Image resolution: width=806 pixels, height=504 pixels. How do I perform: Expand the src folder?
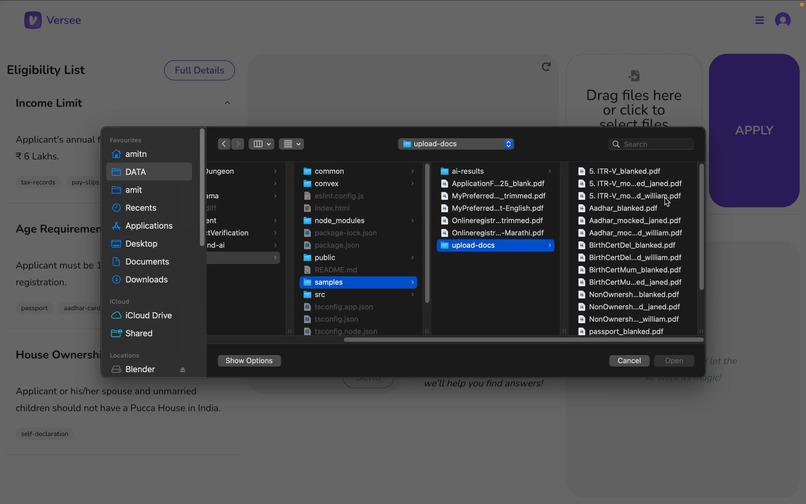coord(358,295)
